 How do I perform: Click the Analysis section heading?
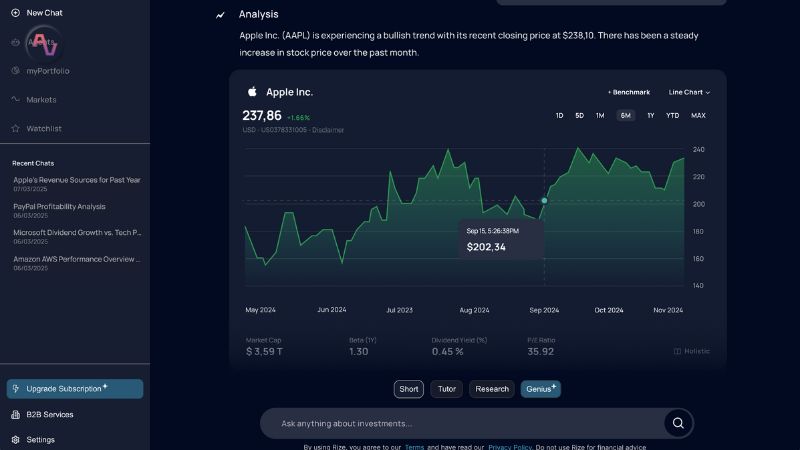click(259, 14)
